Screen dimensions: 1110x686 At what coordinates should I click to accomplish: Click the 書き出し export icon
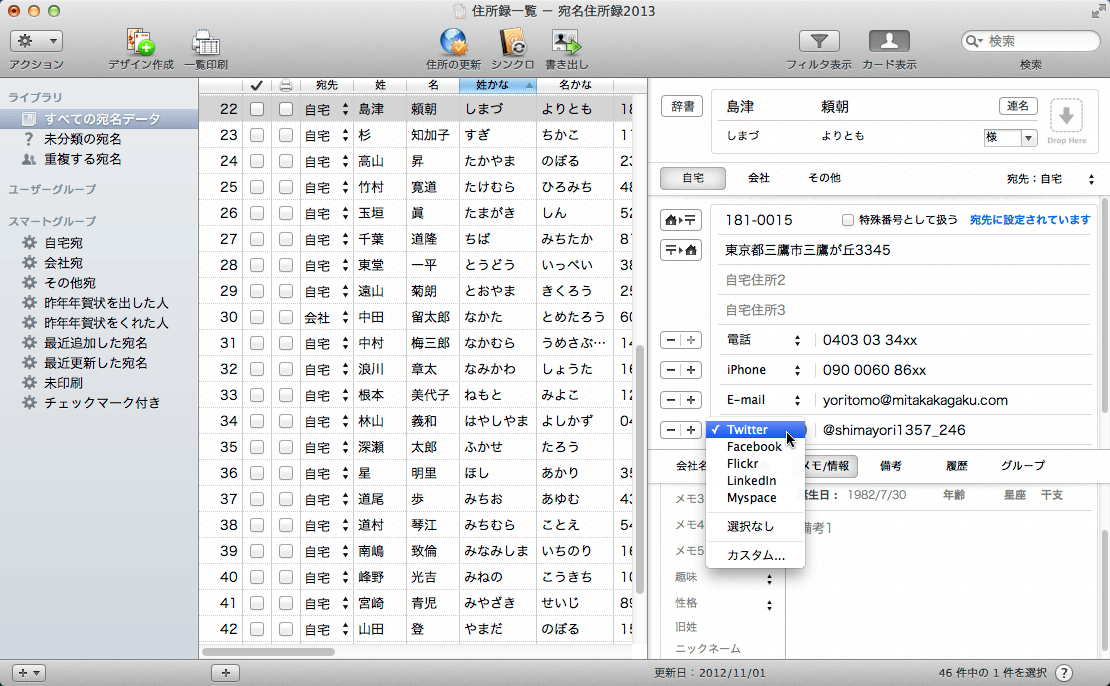(566, 42)
